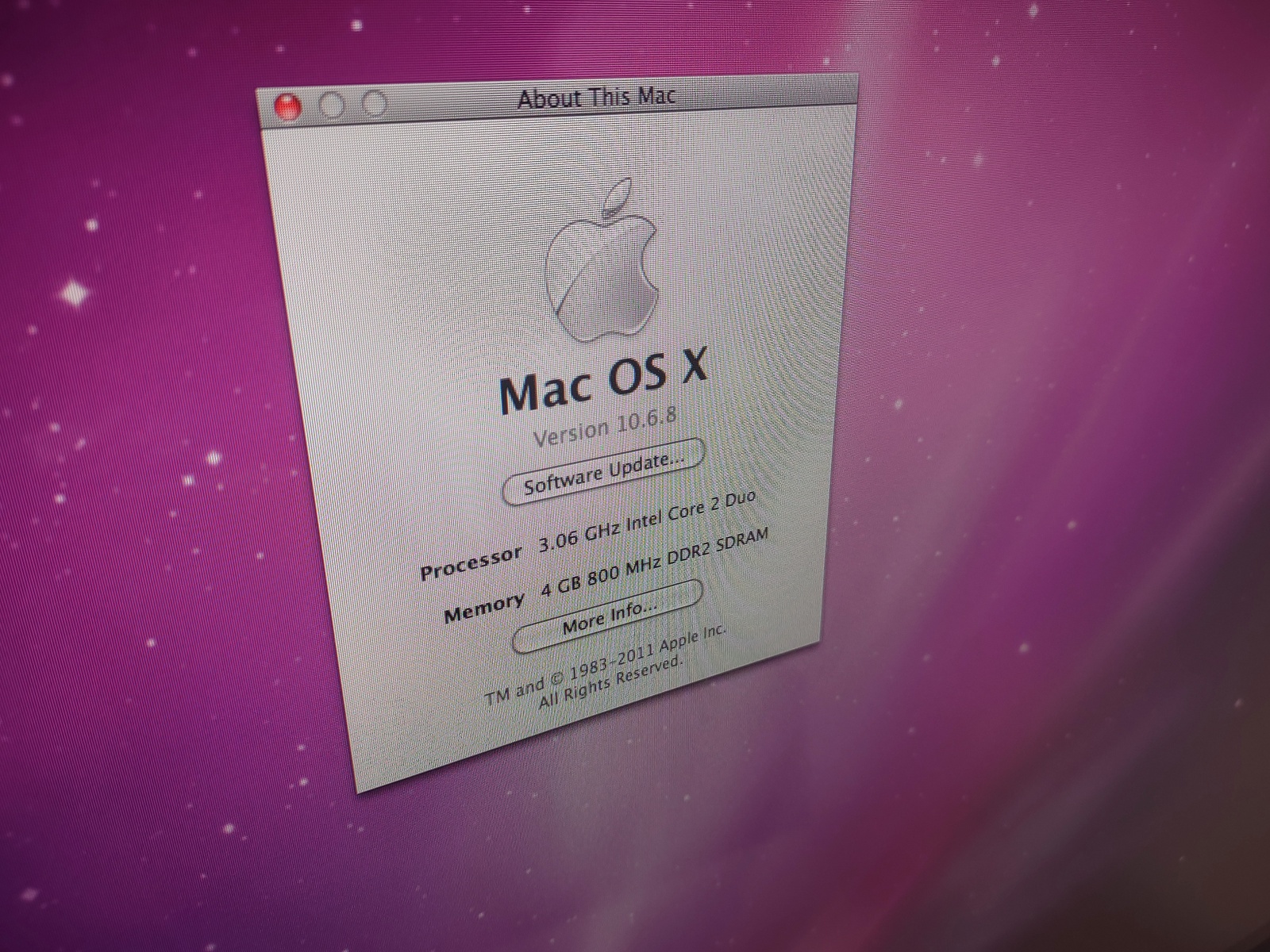This screenshot has height=952, width=1270.
Task: Click the largest bright star on the wallpaper
Action: click(75, 293)
